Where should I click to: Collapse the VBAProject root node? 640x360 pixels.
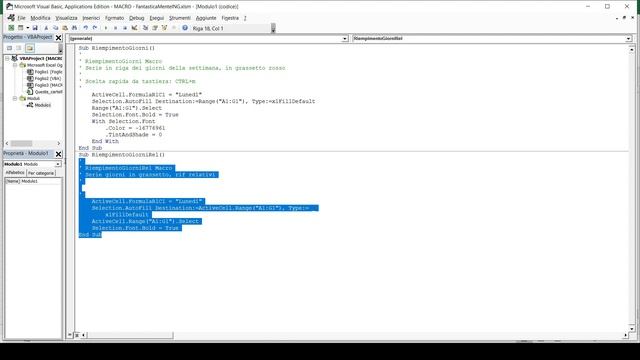(7, 58)
